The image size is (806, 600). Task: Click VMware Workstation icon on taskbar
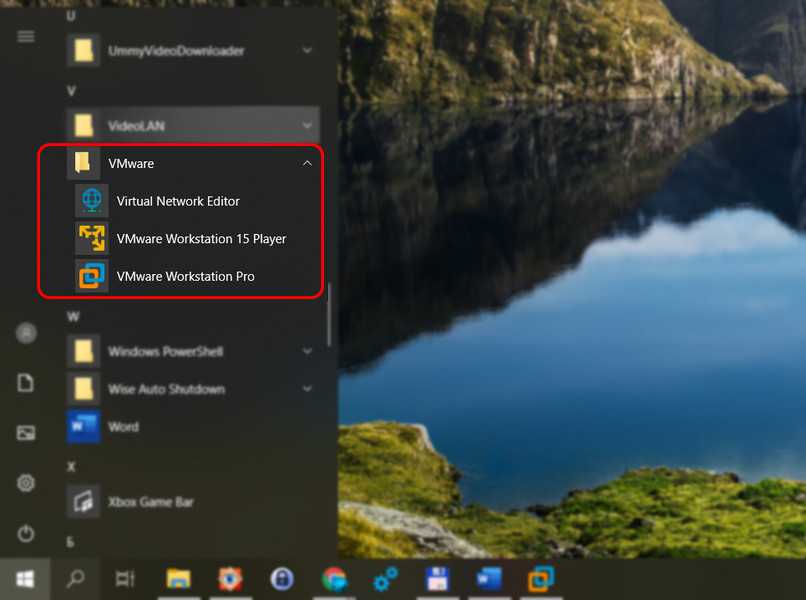click(541, 578)
